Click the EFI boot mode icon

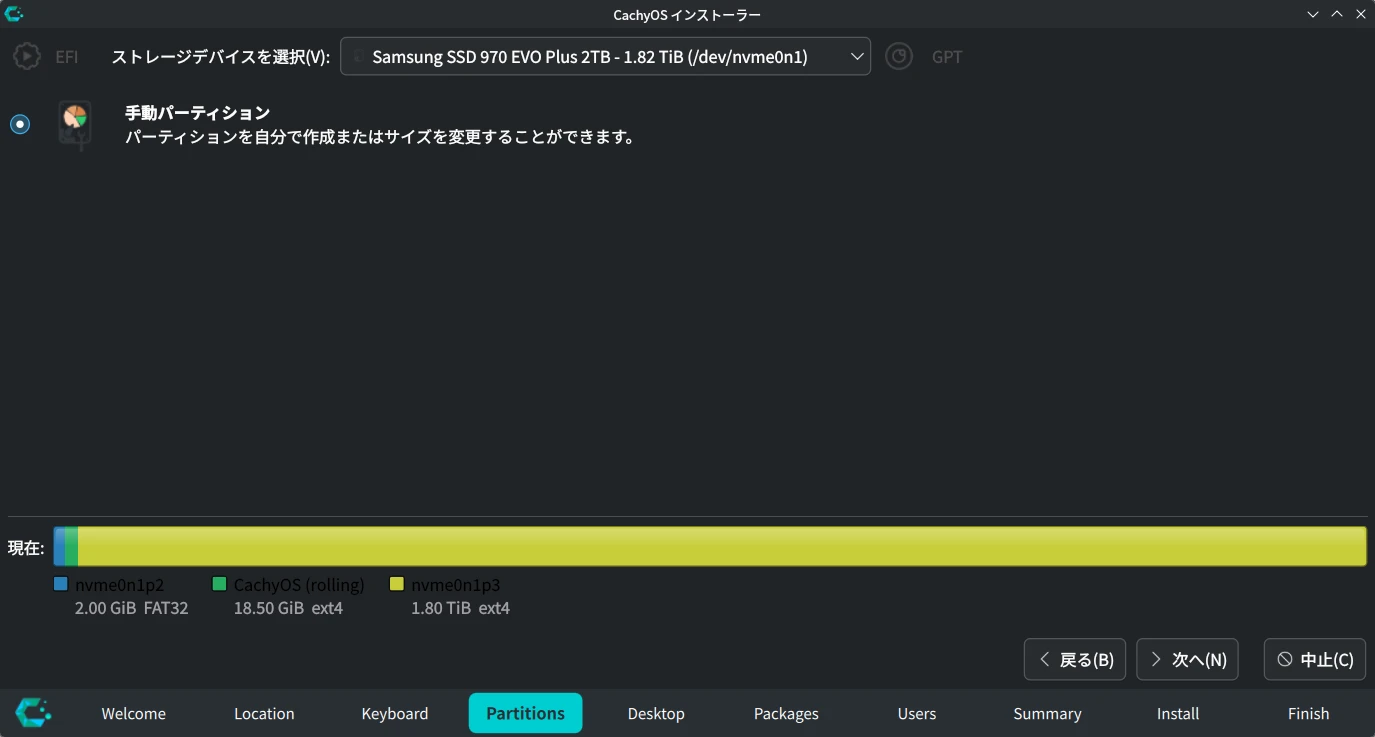tap(27, 56)
